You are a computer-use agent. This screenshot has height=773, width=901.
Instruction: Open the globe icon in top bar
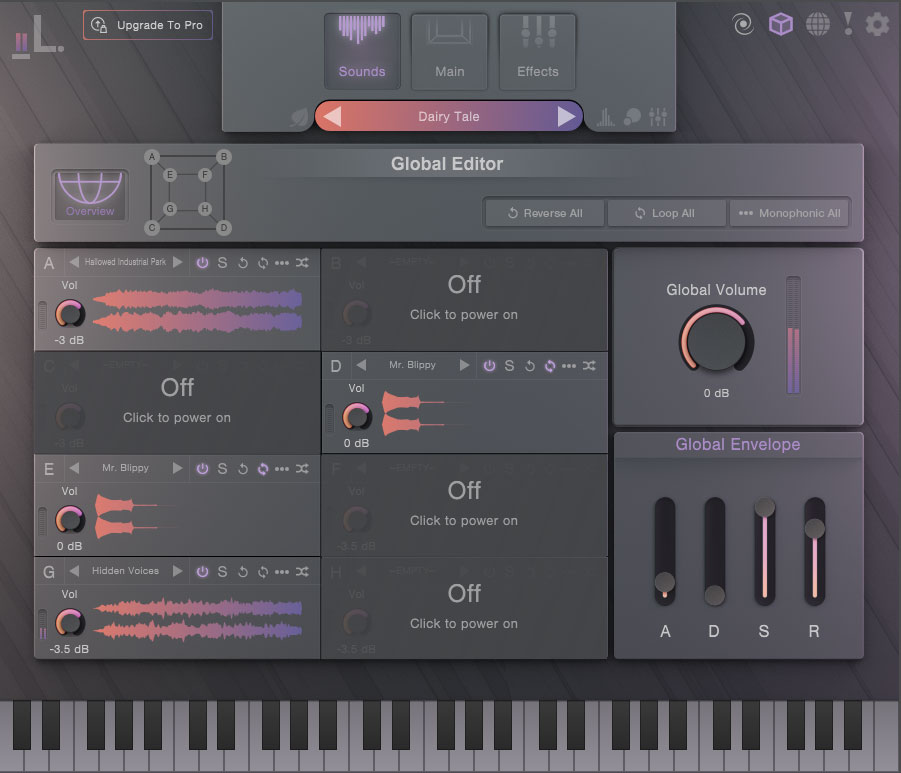(818, 25)
